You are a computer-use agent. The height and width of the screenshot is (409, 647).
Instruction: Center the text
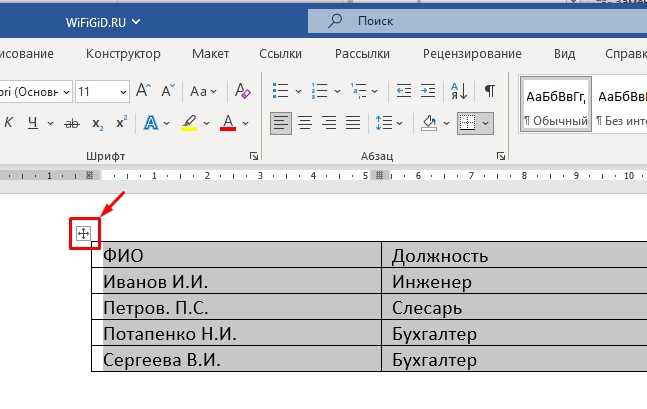[x=305, y=123]
